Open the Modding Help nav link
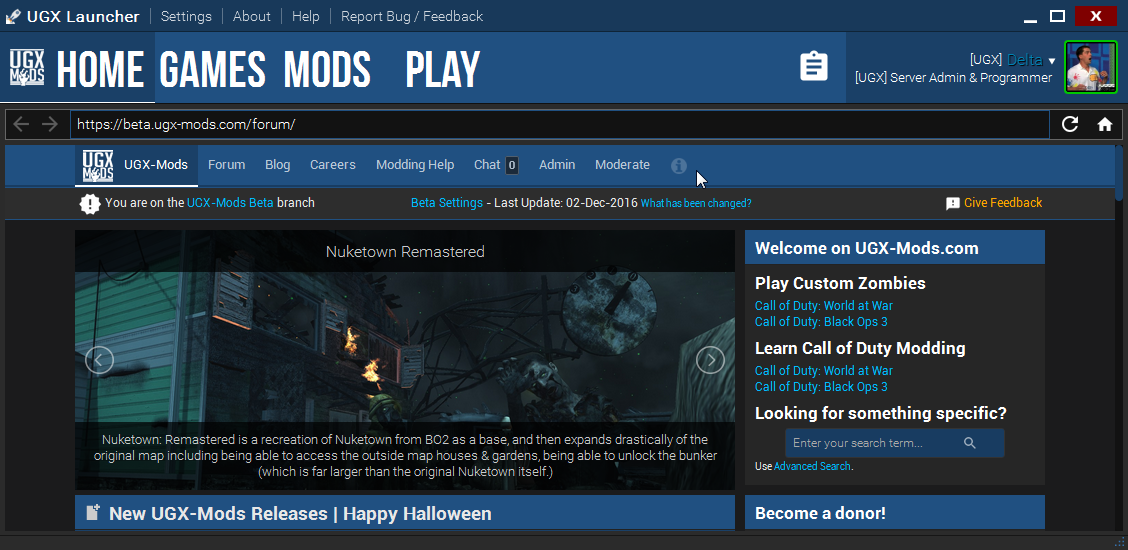Screen dimensions: 1128x550 pos(415,165)
